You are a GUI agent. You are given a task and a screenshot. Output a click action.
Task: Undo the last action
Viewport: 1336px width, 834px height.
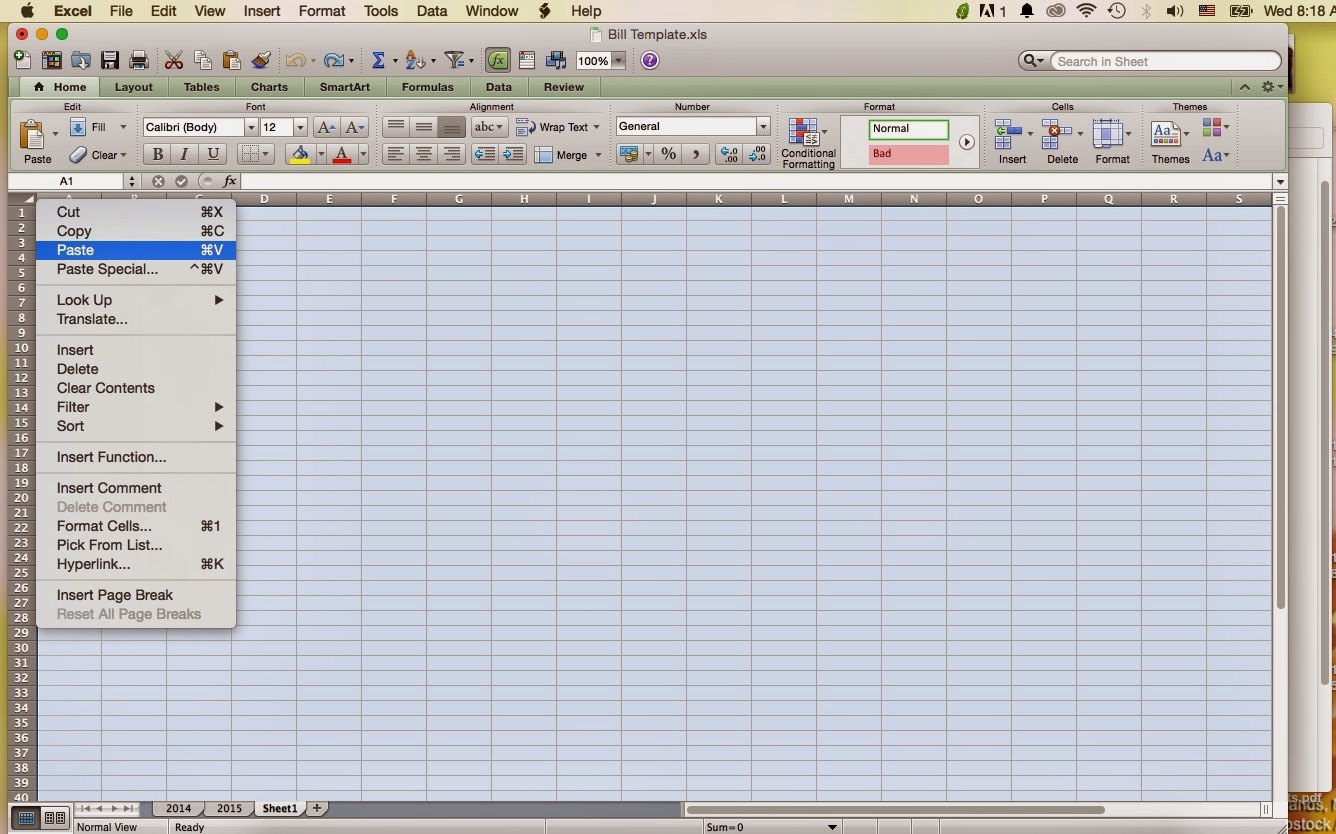point(295,61)
